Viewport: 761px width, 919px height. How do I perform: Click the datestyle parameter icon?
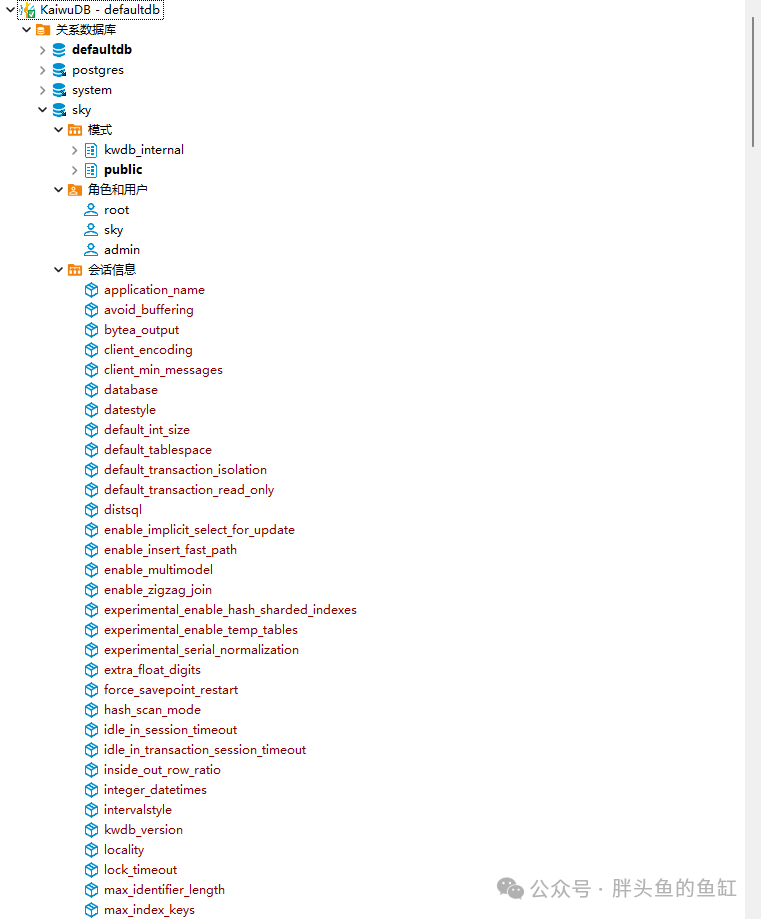point(91,410)
